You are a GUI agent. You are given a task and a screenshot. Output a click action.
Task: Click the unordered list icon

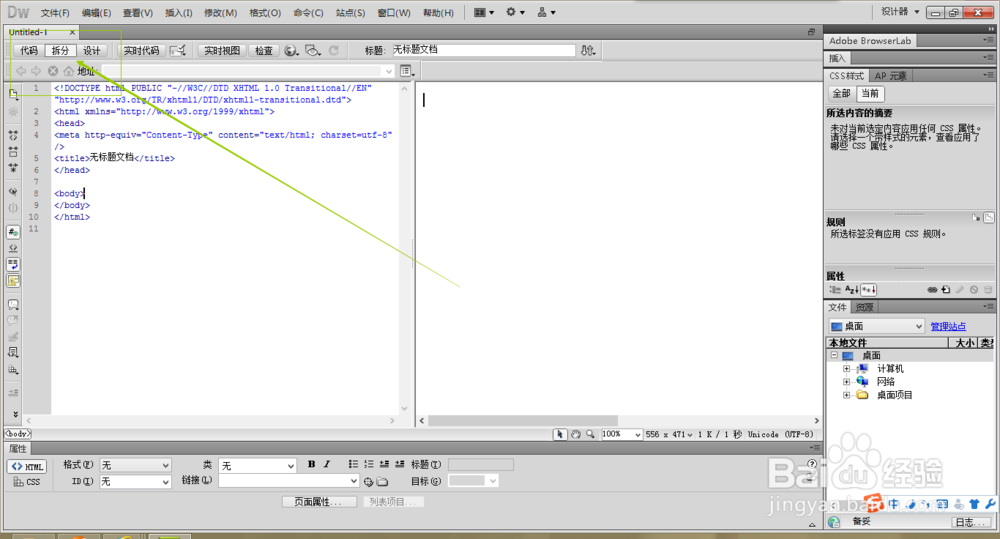pos(353,464)
